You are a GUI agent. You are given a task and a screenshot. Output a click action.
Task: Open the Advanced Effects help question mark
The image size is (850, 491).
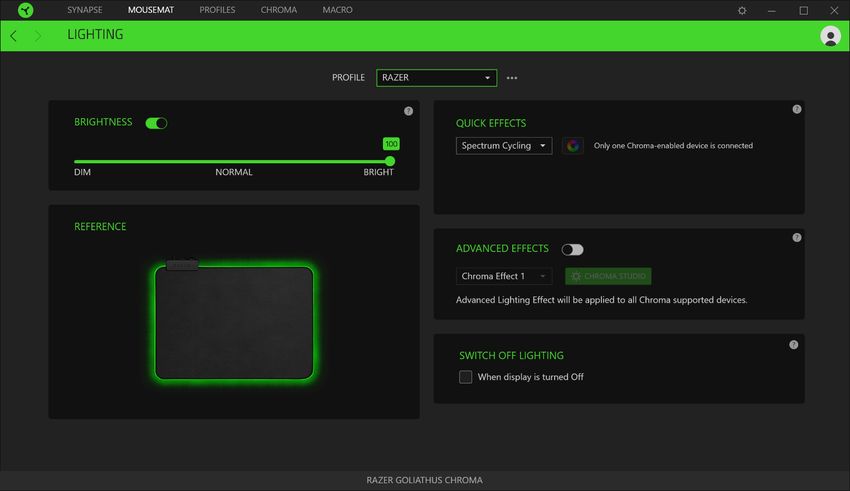tap(796, 237)
